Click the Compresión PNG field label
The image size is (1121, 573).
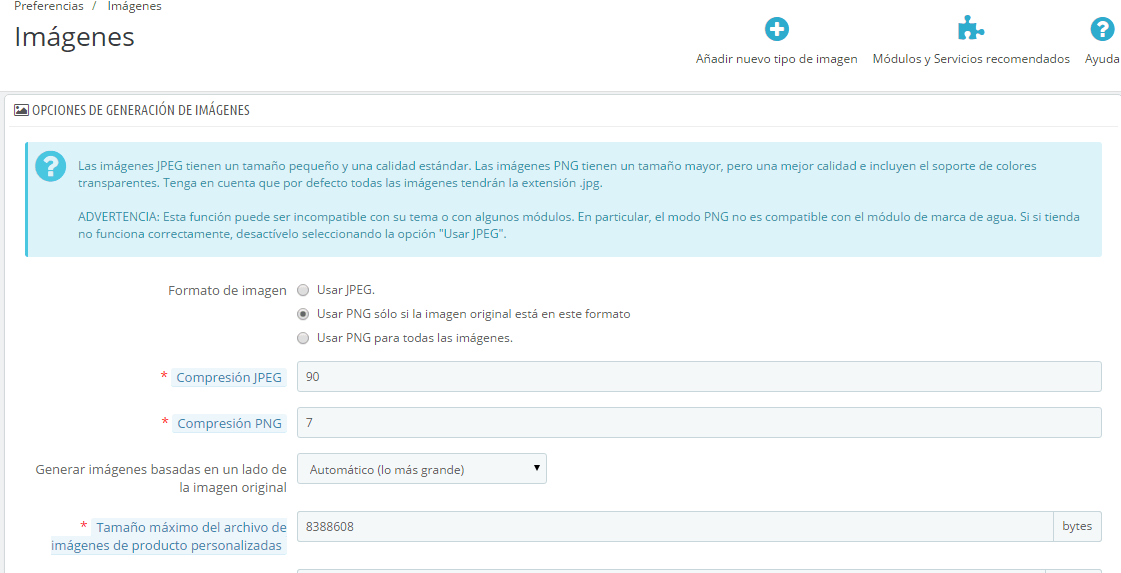pos(229,423)
